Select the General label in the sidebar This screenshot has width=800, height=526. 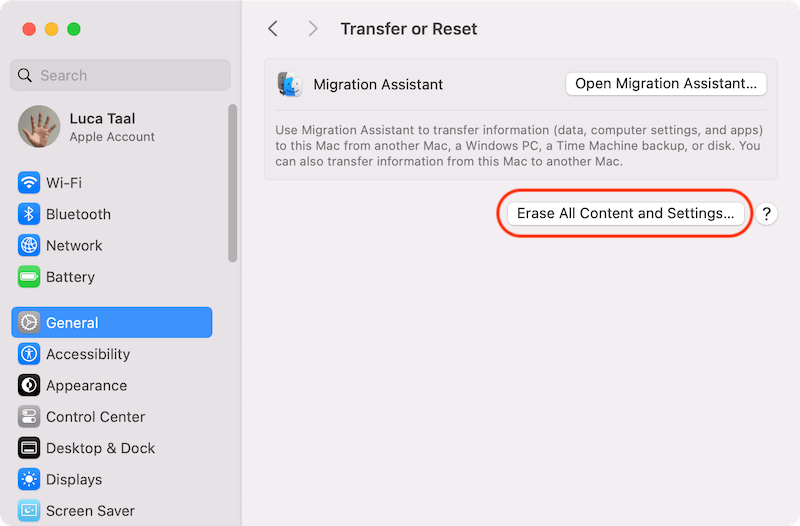click(x=72, y=322)
